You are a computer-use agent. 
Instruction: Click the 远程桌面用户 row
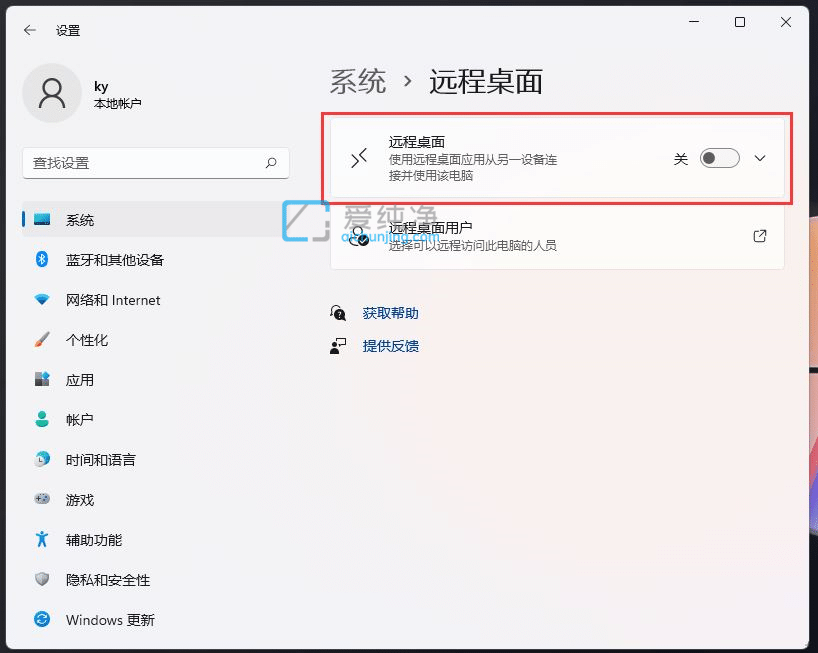pos(557,236)
